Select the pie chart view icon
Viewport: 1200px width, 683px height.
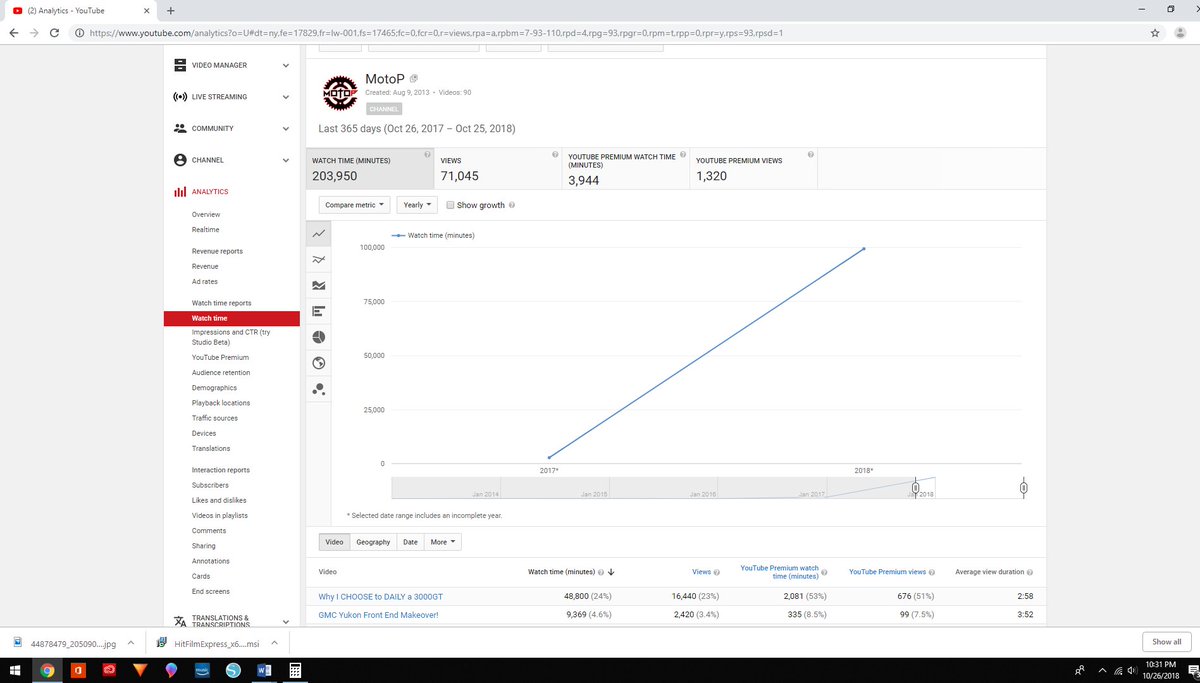[319, 337]
